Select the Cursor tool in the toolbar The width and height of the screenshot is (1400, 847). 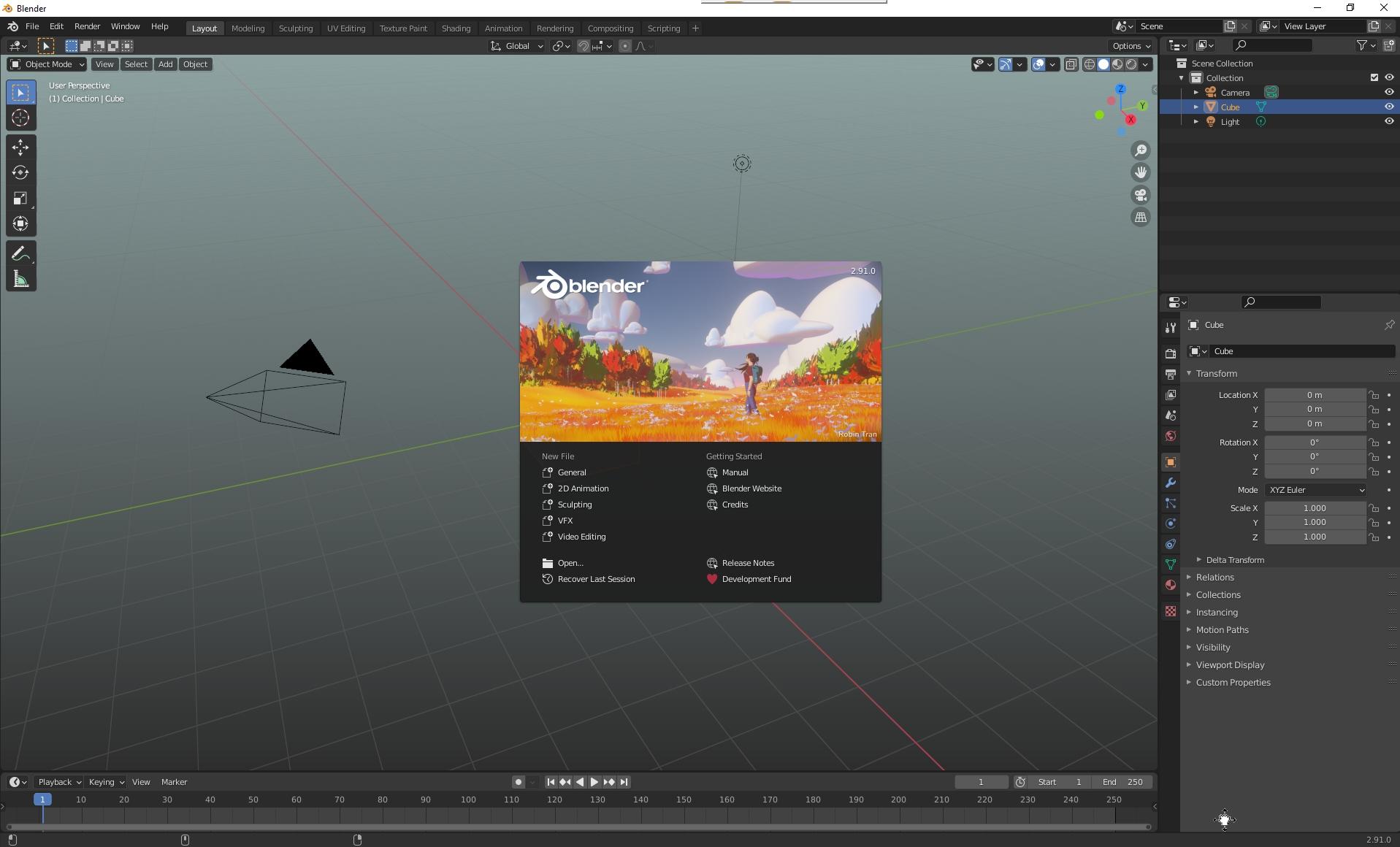coord(20,118)
